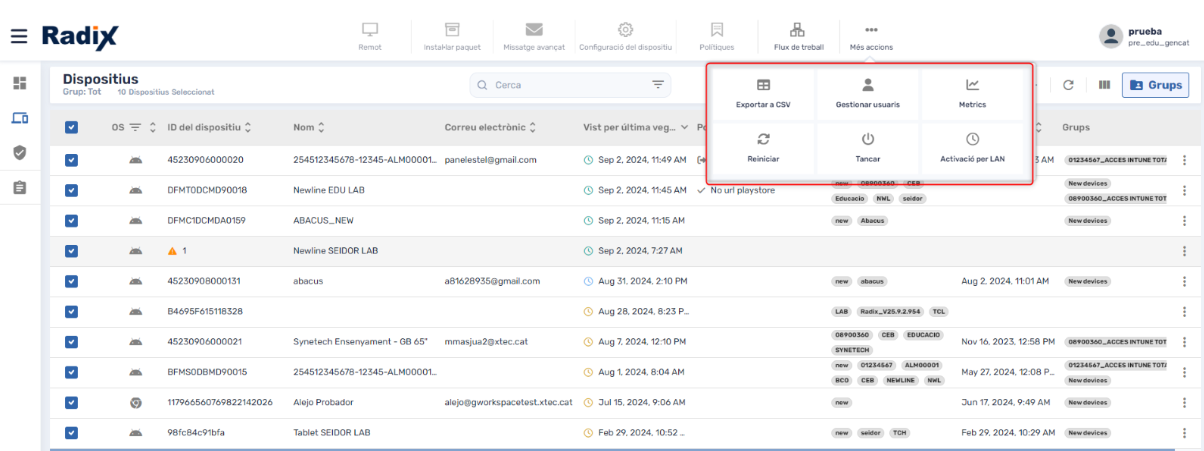Select Activació per LAN option
Image resolution: width=1204 pixels, height=451 pixels.
pyautogui.click(x=972, y=148)
